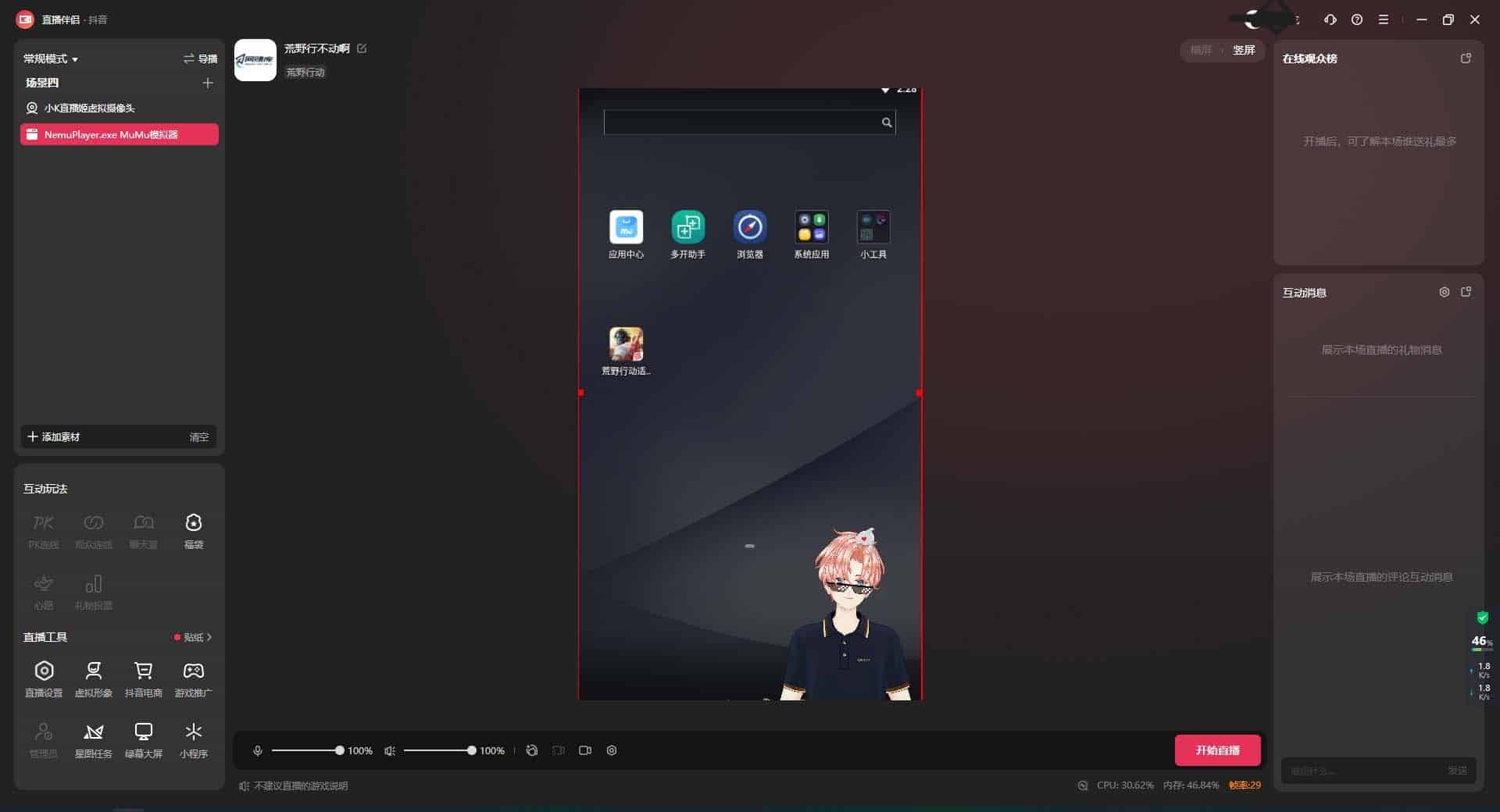This screenshot has width=1500, height=812.
Task: Open 互动消息 settings gear icon
Action: pyautogui.click(x=1445, y=292)
